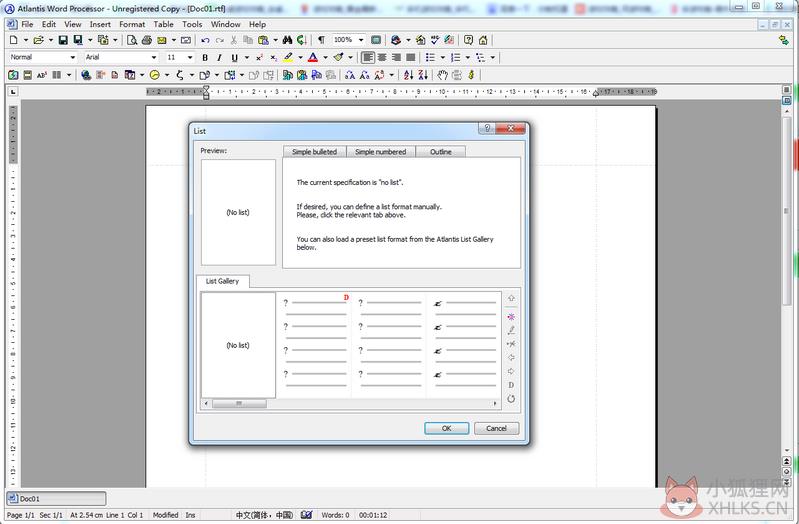799x524 pixels.
Task: Click Cancel in the List dialog
Action: point(496,428)
